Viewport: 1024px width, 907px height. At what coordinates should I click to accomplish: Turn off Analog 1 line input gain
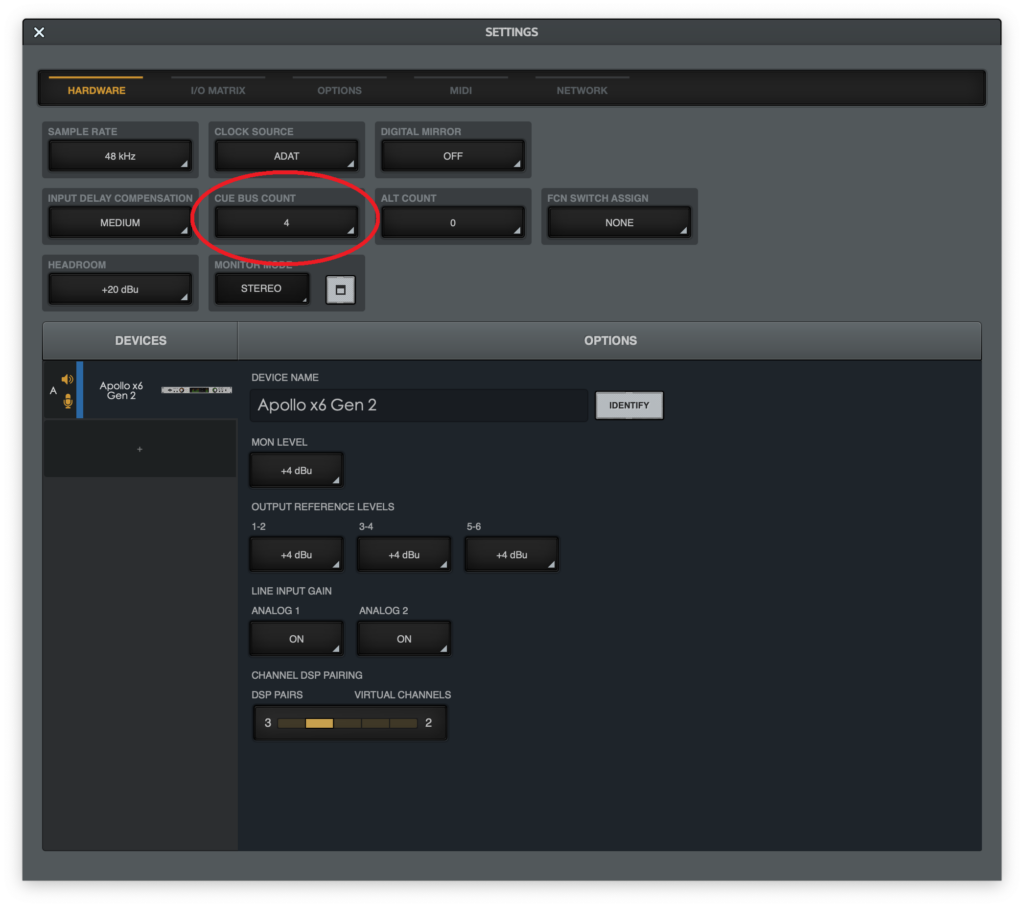296,638
